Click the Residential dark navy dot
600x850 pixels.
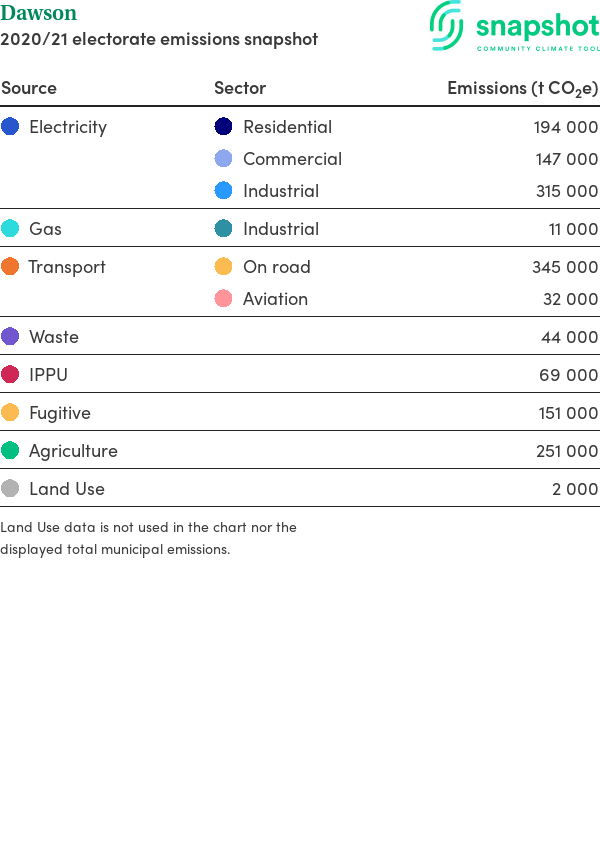tap(223, 126)
